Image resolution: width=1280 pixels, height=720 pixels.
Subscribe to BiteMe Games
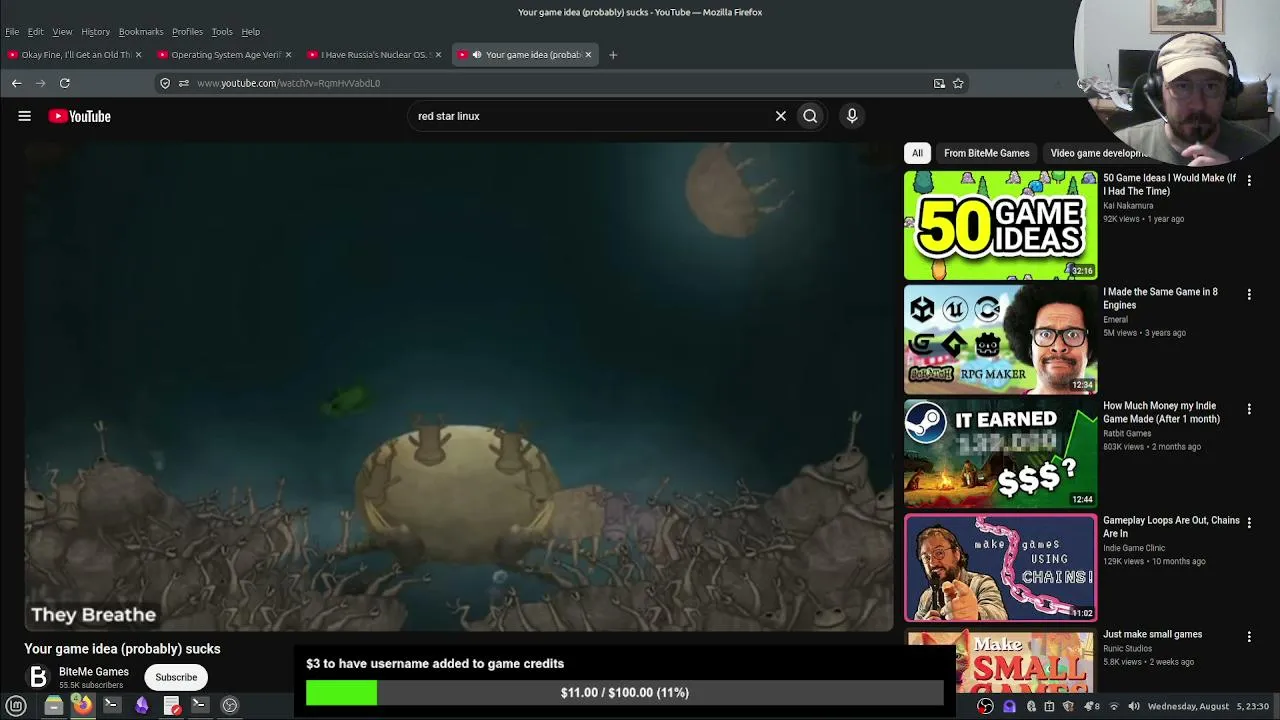coord(176,677)
